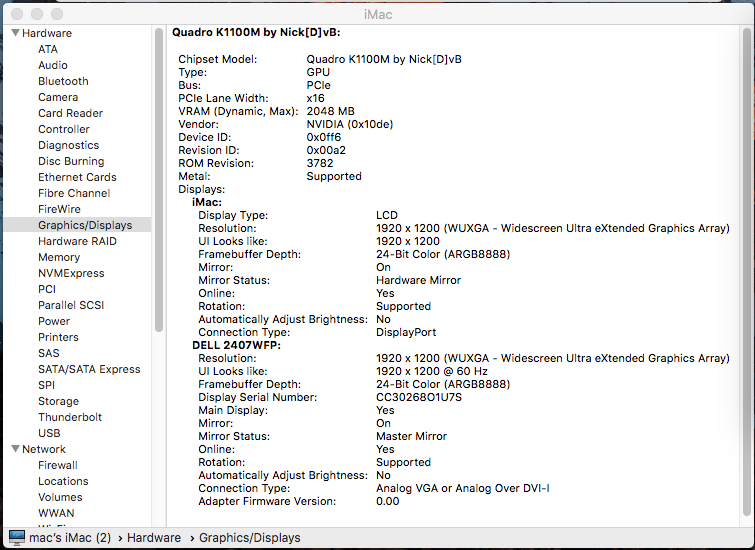This screenshot has width=755, height=550.
Task: Open the FireWire entry
Action: coord(59,209)
